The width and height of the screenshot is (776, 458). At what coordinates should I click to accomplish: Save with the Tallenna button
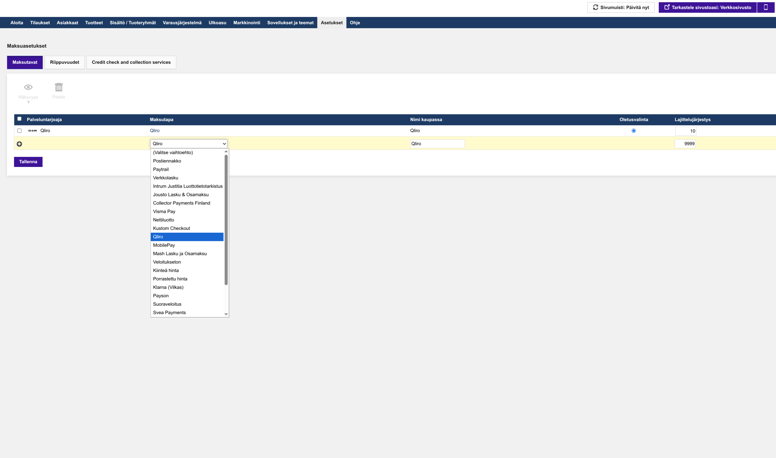[28, 162]
